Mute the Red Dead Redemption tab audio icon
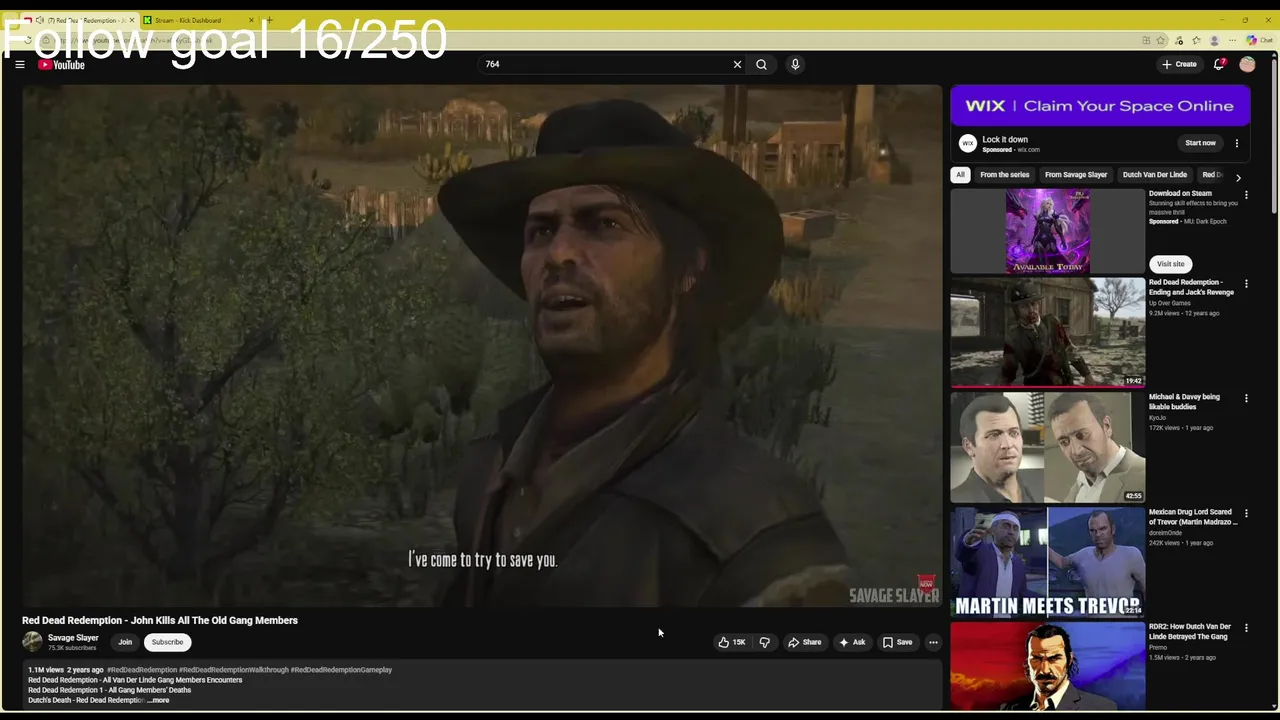 [x=40, y=20]
